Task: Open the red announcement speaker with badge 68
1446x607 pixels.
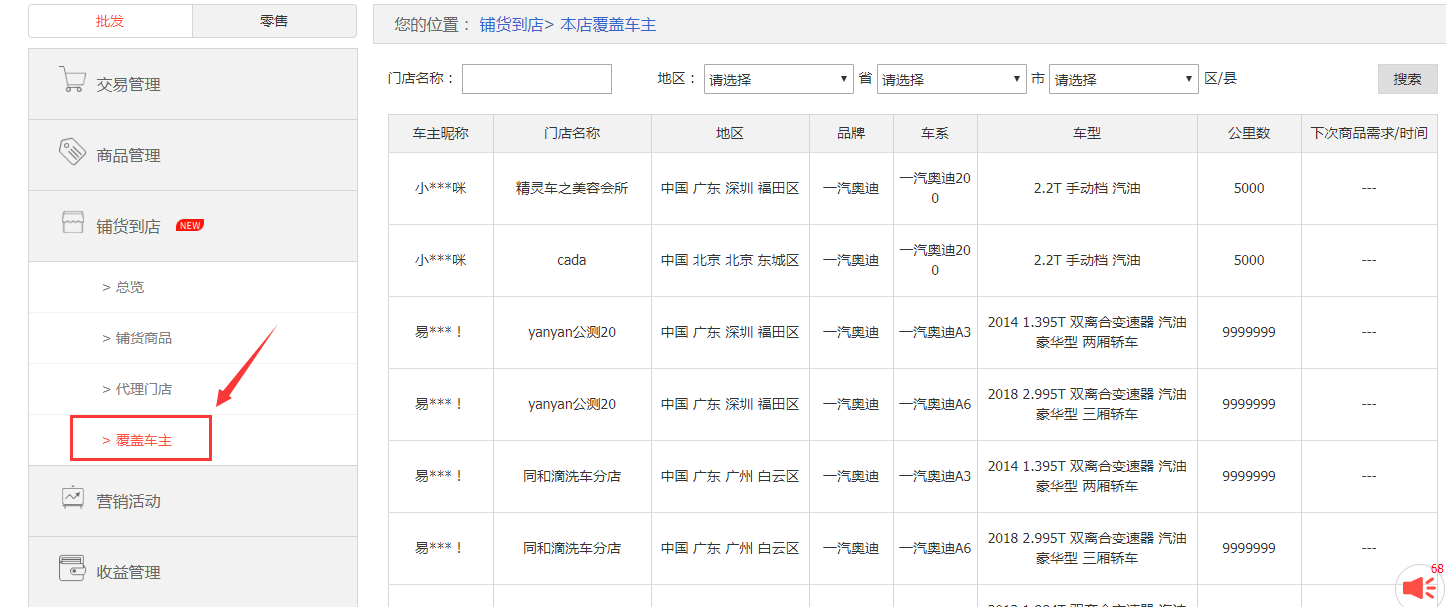Action: click(1417, 587)
